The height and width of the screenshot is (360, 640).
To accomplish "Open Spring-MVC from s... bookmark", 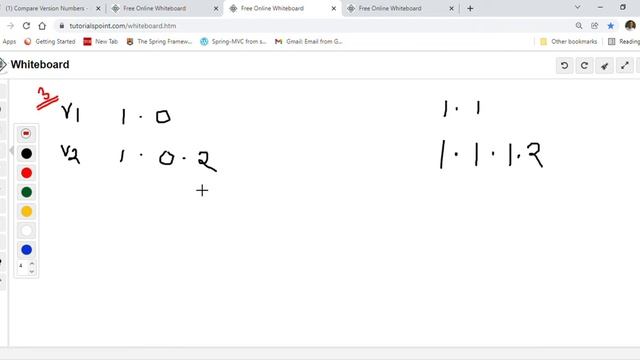I will click(x=233, y=42).
